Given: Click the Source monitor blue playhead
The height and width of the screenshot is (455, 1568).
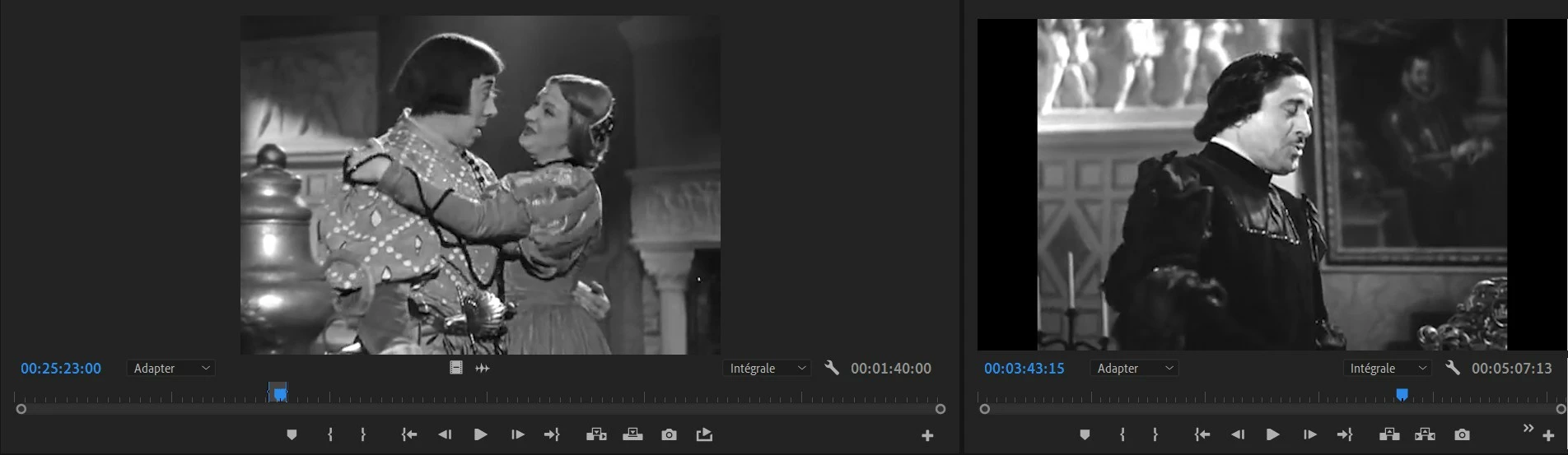Looking at the screenshot, I should point(279,393).
